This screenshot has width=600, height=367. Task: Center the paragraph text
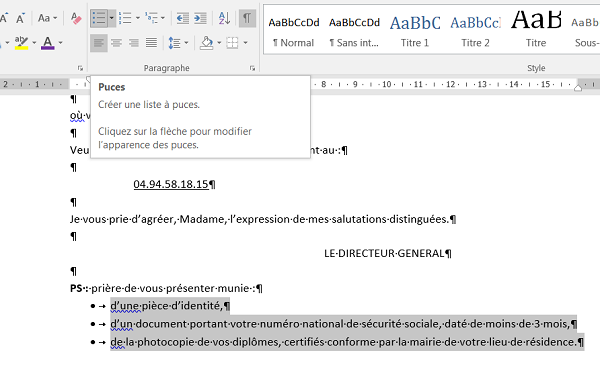[116, 42]
